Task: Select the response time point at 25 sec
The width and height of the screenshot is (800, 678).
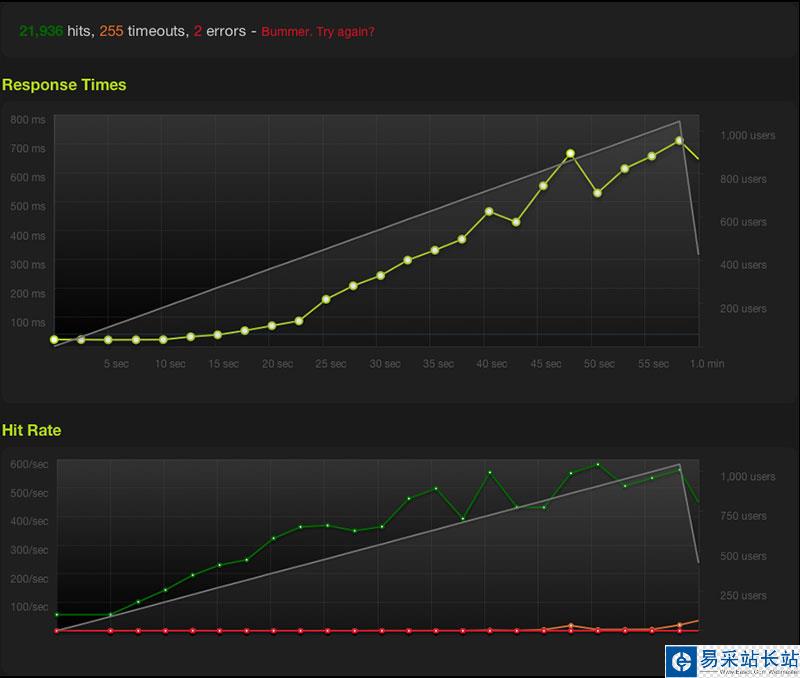Action: [x=326, y=299]
